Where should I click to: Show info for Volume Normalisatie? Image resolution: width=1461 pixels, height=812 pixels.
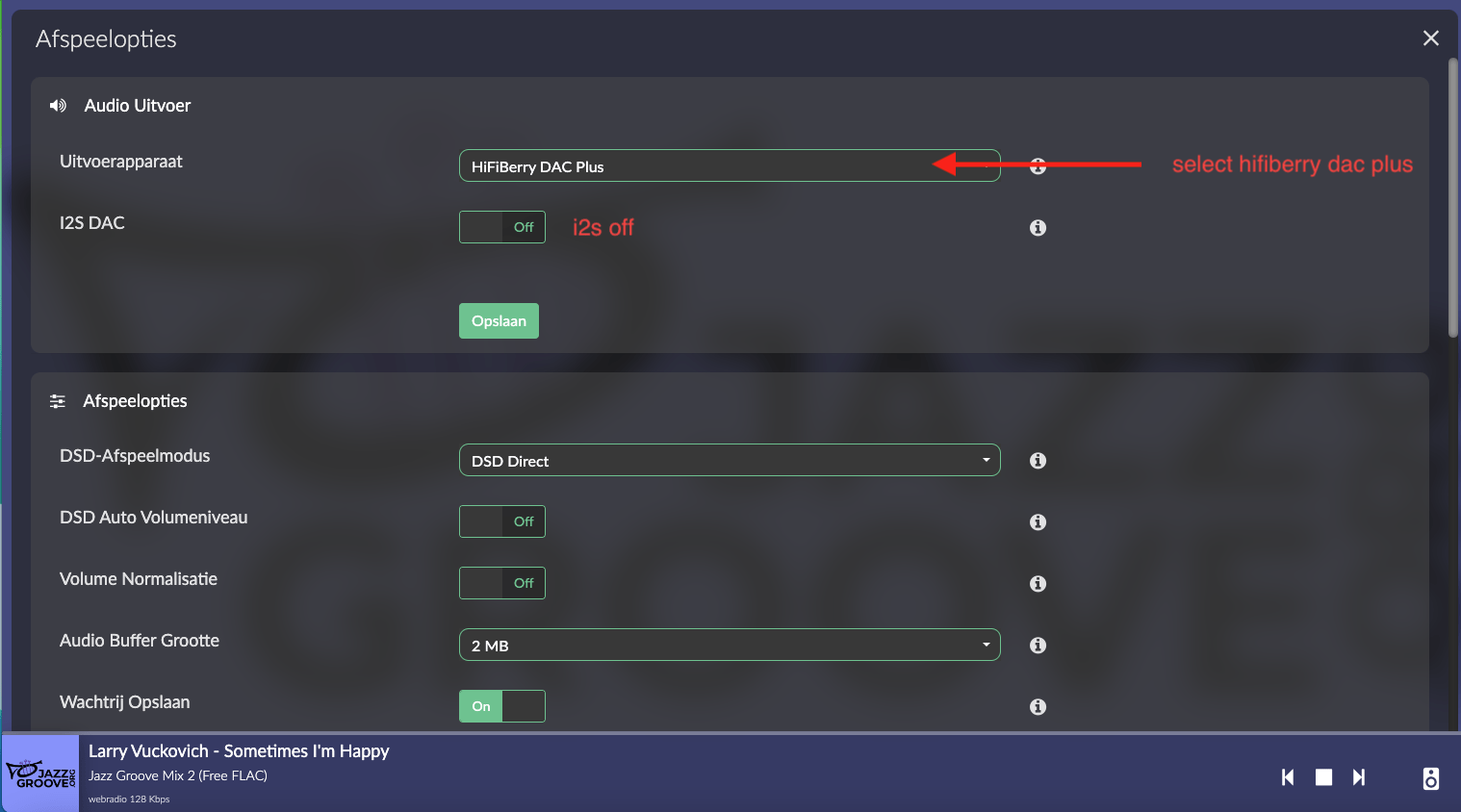tap(1038, 584)
